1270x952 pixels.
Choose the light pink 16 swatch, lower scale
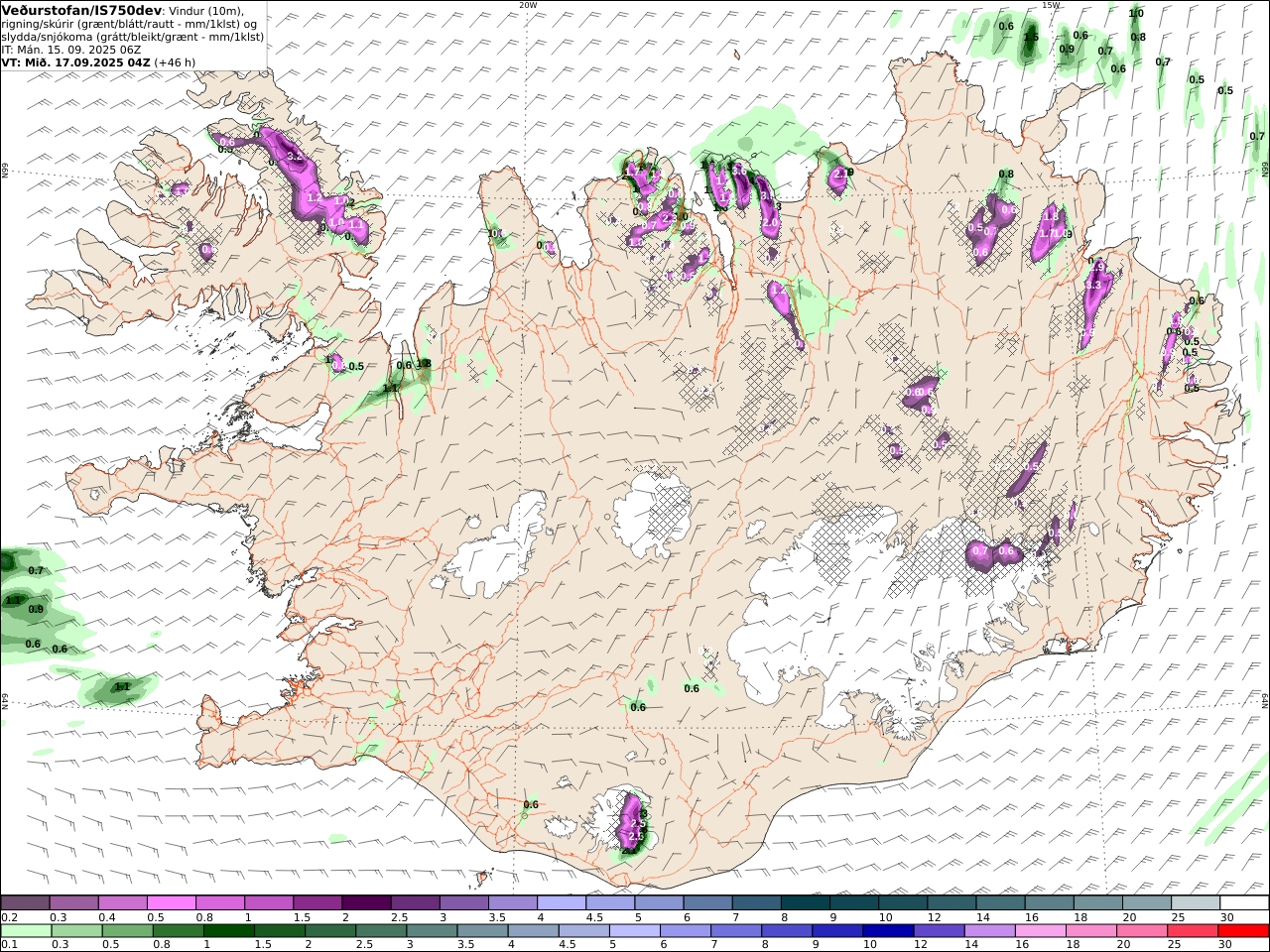pos(1041,931)
